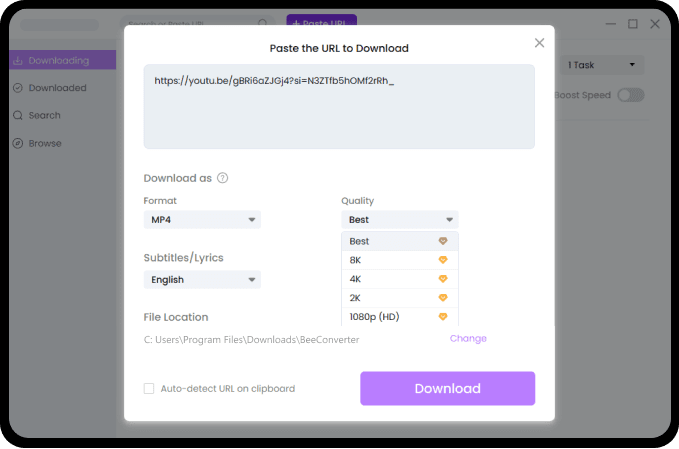
Task: Close the Paste URL dialog
Action: (539, 43)
